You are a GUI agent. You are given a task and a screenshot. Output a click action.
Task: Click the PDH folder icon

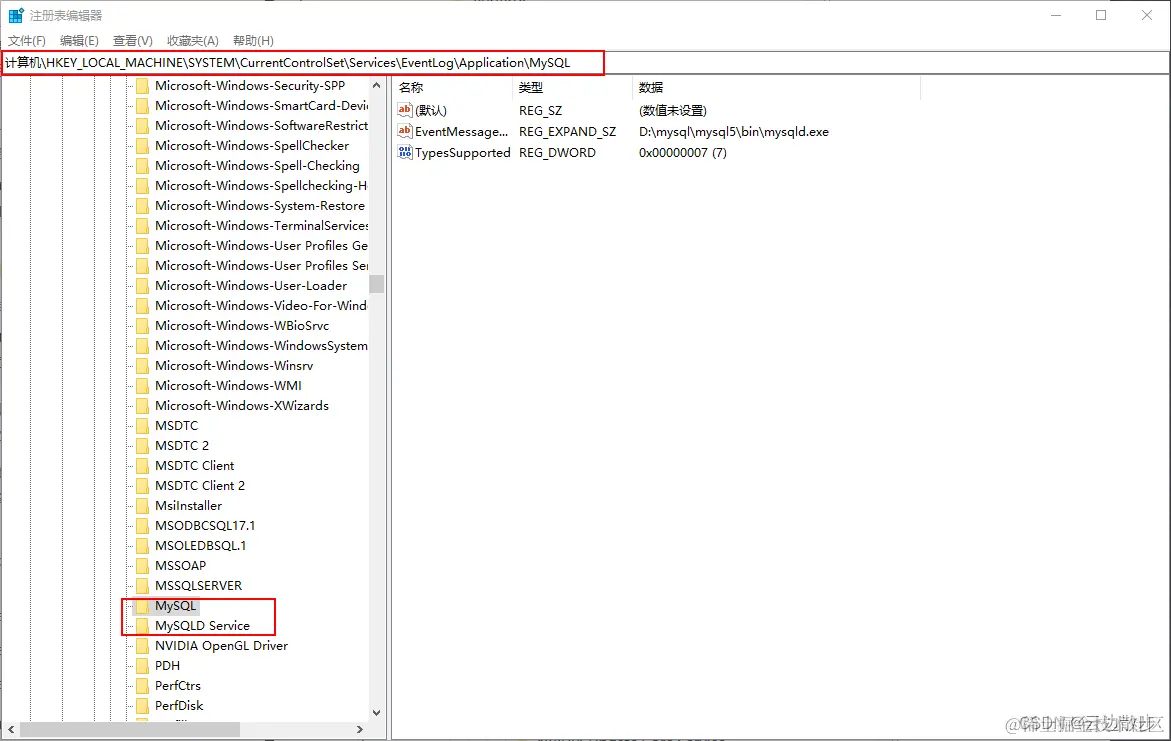point(142,666)
